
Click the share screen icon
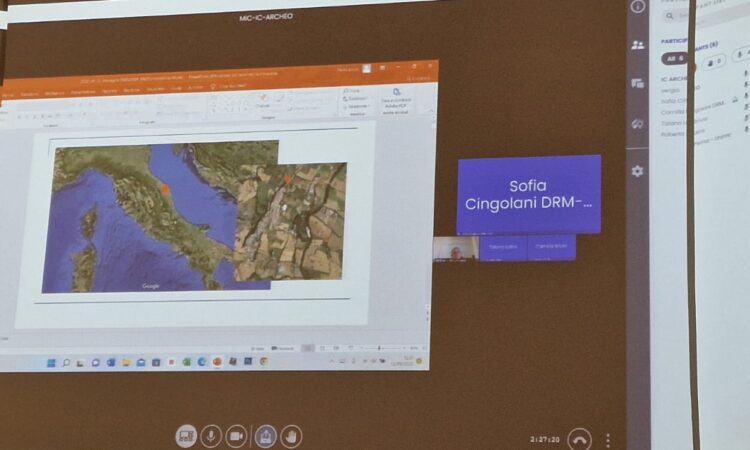(x=265, y=436)
